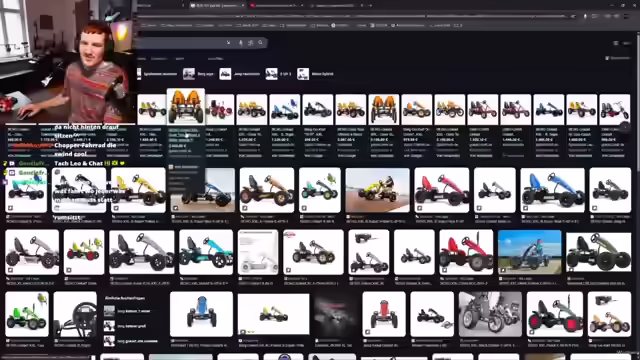
Task: Select the '3 in 1' filter chip
Action: click(x=278, y=74)
